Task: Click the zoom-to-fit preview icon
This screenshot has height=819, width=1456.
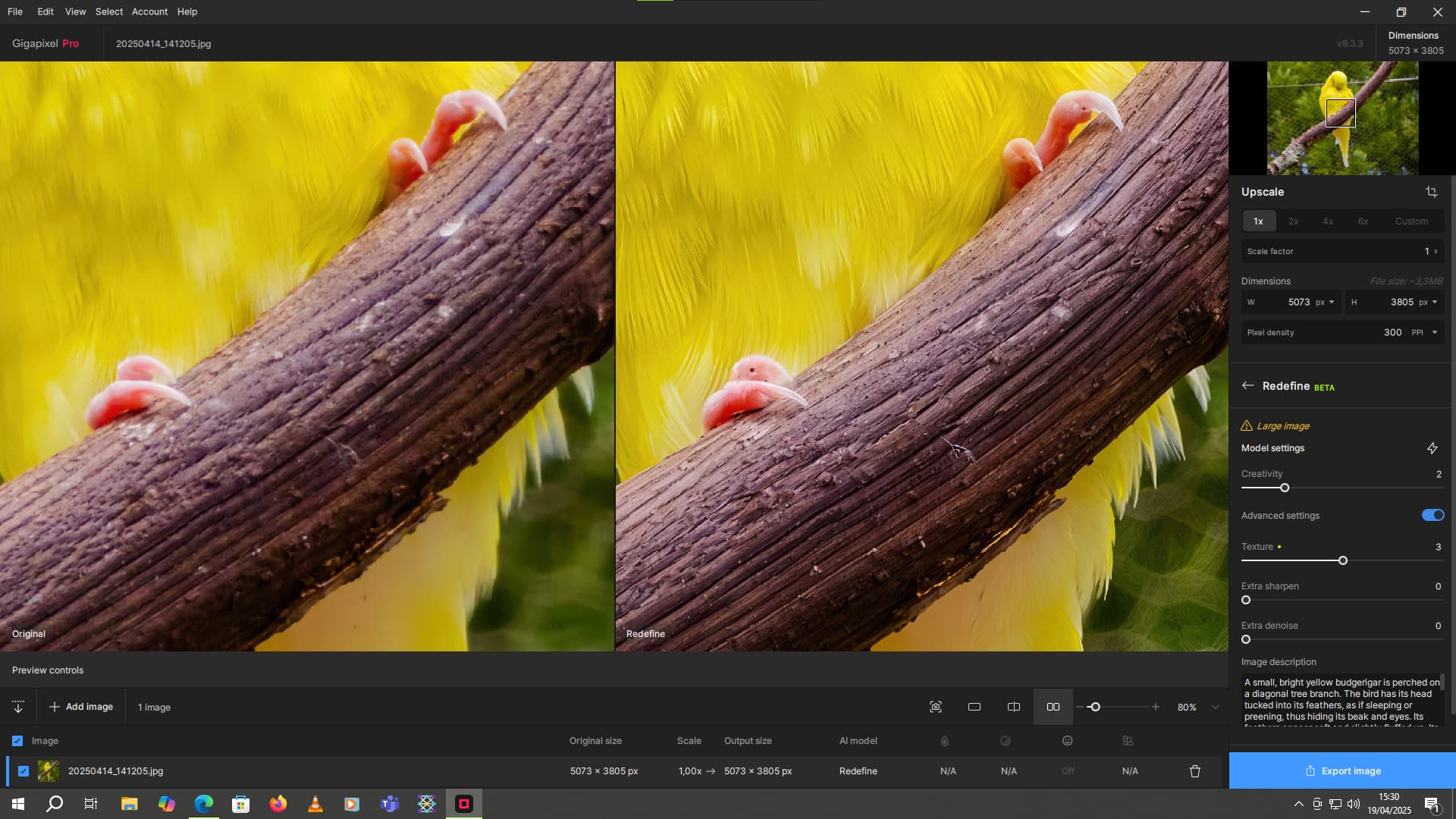Action: click(936, 707)
